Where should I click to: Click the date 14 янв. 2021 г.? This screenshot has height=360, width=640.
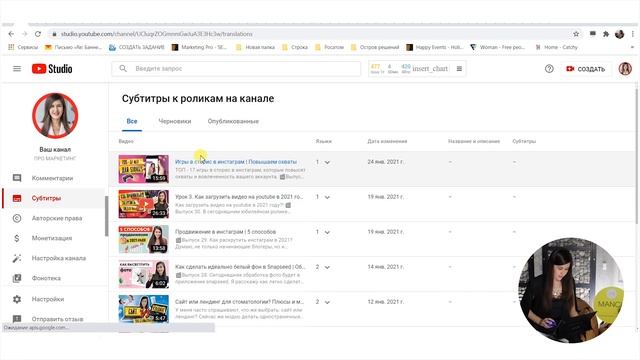tap(385, 267)
